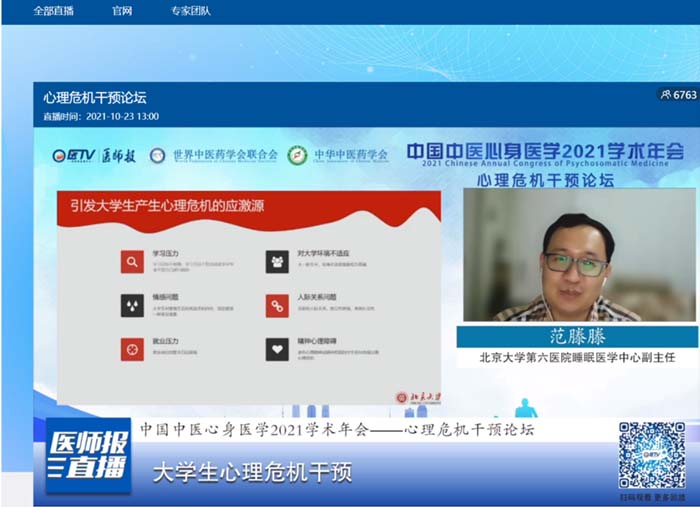The image size is (700, 507).
Task: Click the speaker title 北京大学第六医院睡眠医学中心副主任
Action: coord(577,357)
